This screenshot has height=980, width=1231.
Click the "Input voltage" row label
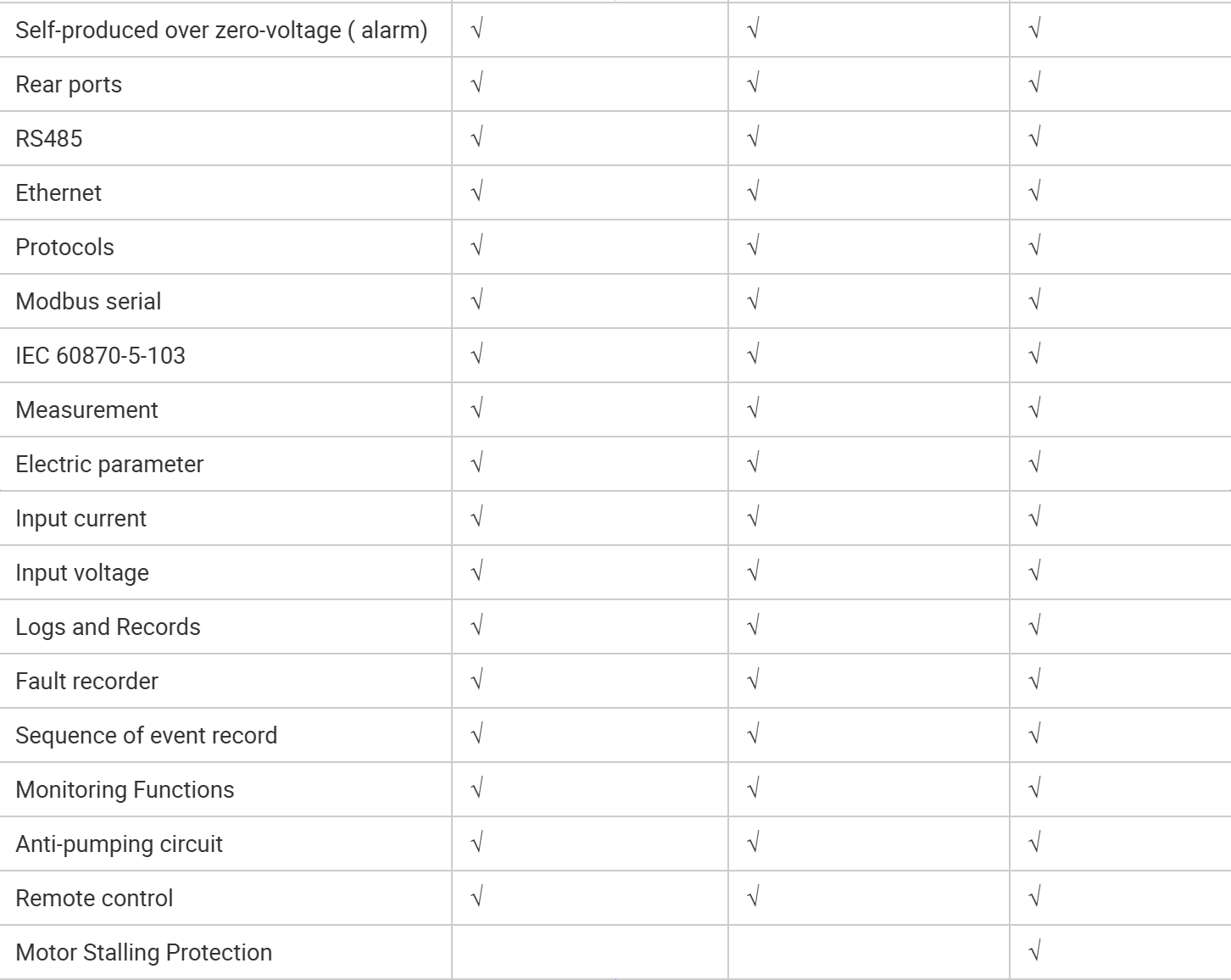[82, 573]
